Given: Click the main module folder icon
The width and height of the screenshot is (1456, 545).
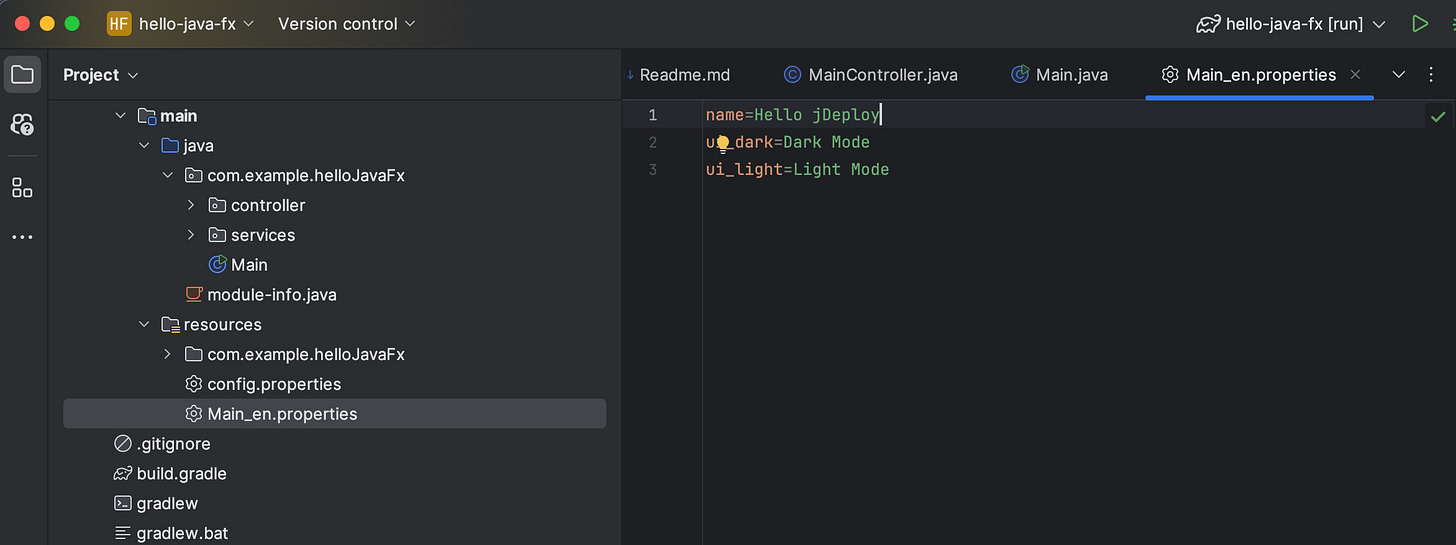Looking at the screenshot, I should pos(146,116).
